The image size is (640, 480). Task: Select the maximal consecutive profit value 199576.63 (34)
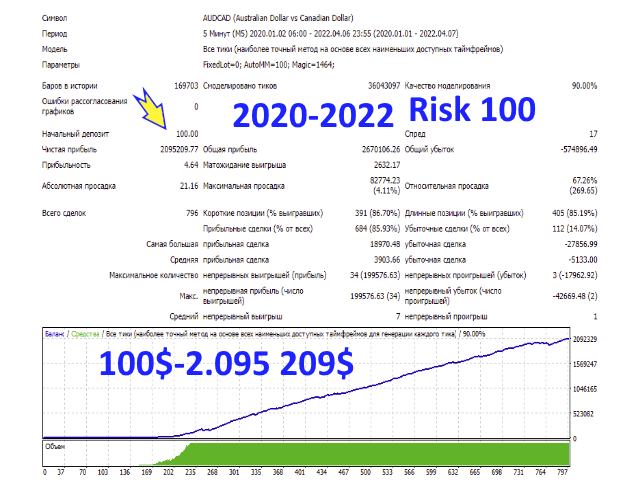tap(375, 296)
